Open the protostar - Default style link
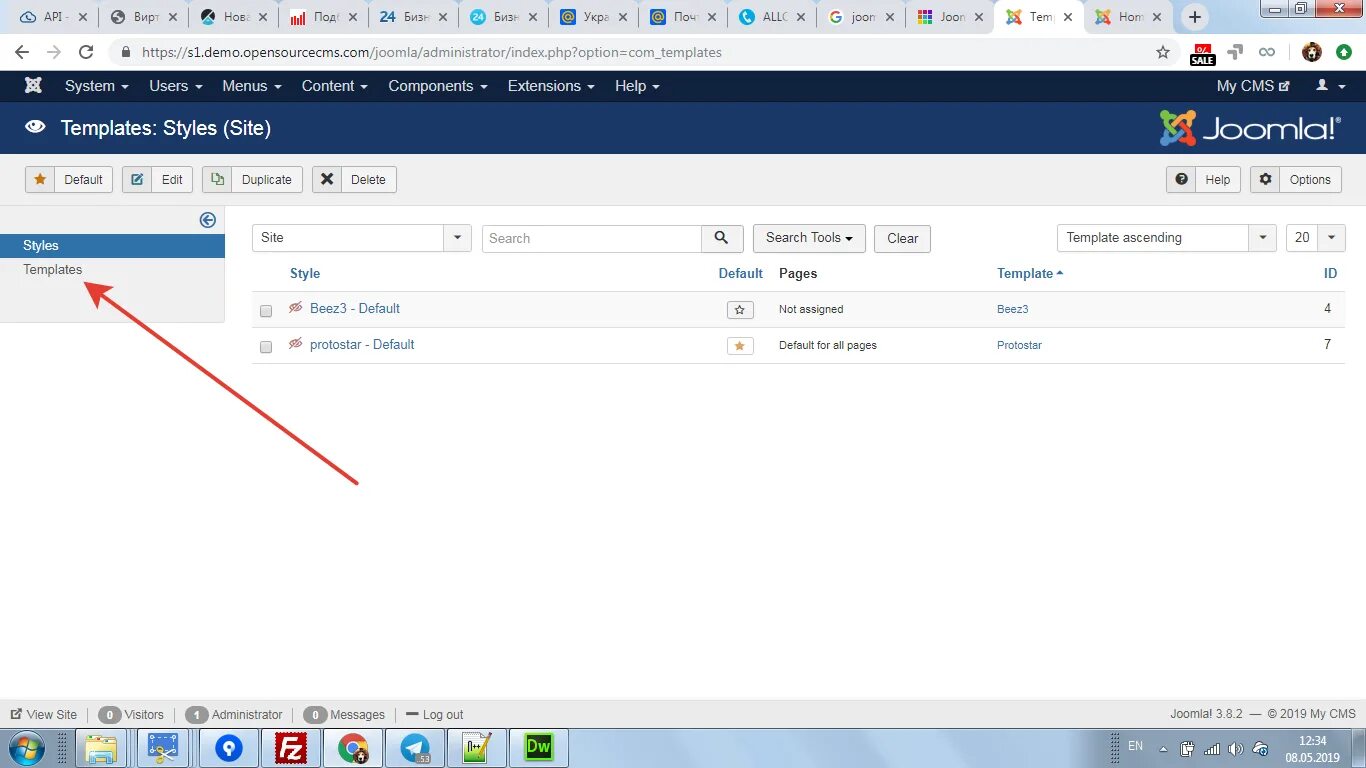The image size is (1366, 768). click(x=362, y=344)
